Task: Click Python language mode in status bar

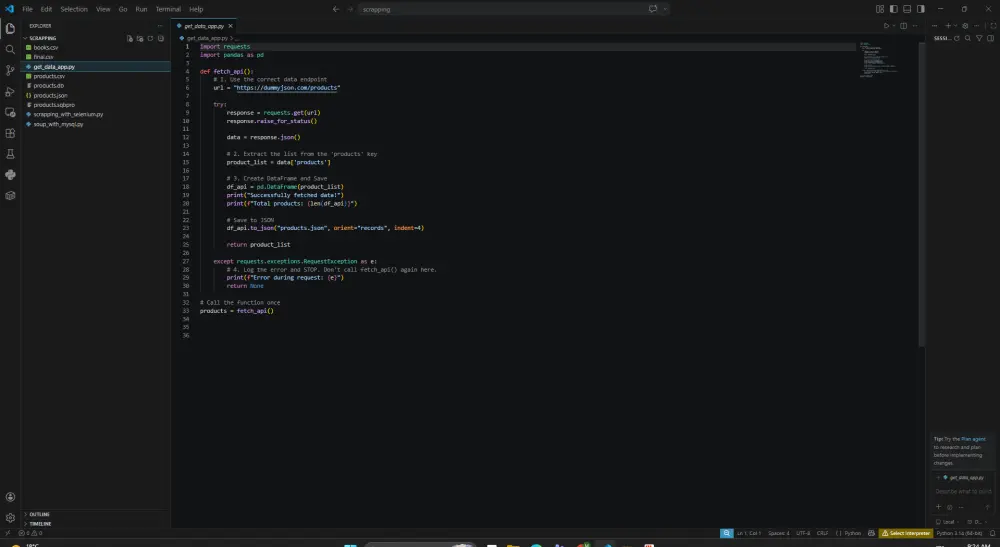Action: tap(853, 533)
